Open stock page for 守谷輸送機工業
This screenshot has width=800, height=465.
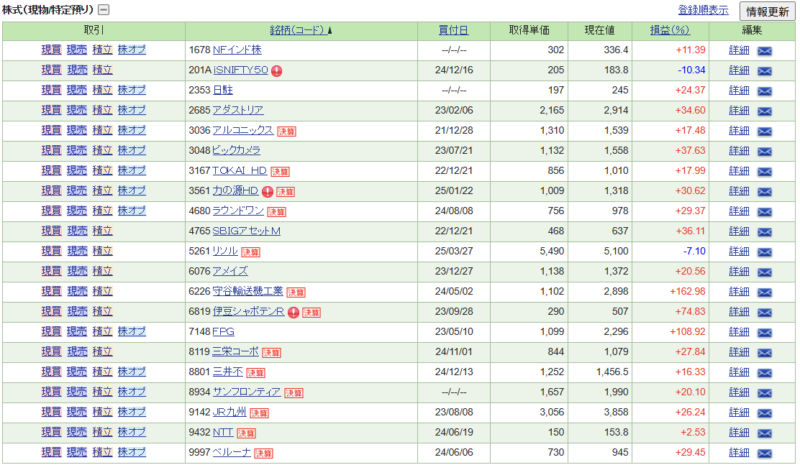tap(247, 291)
